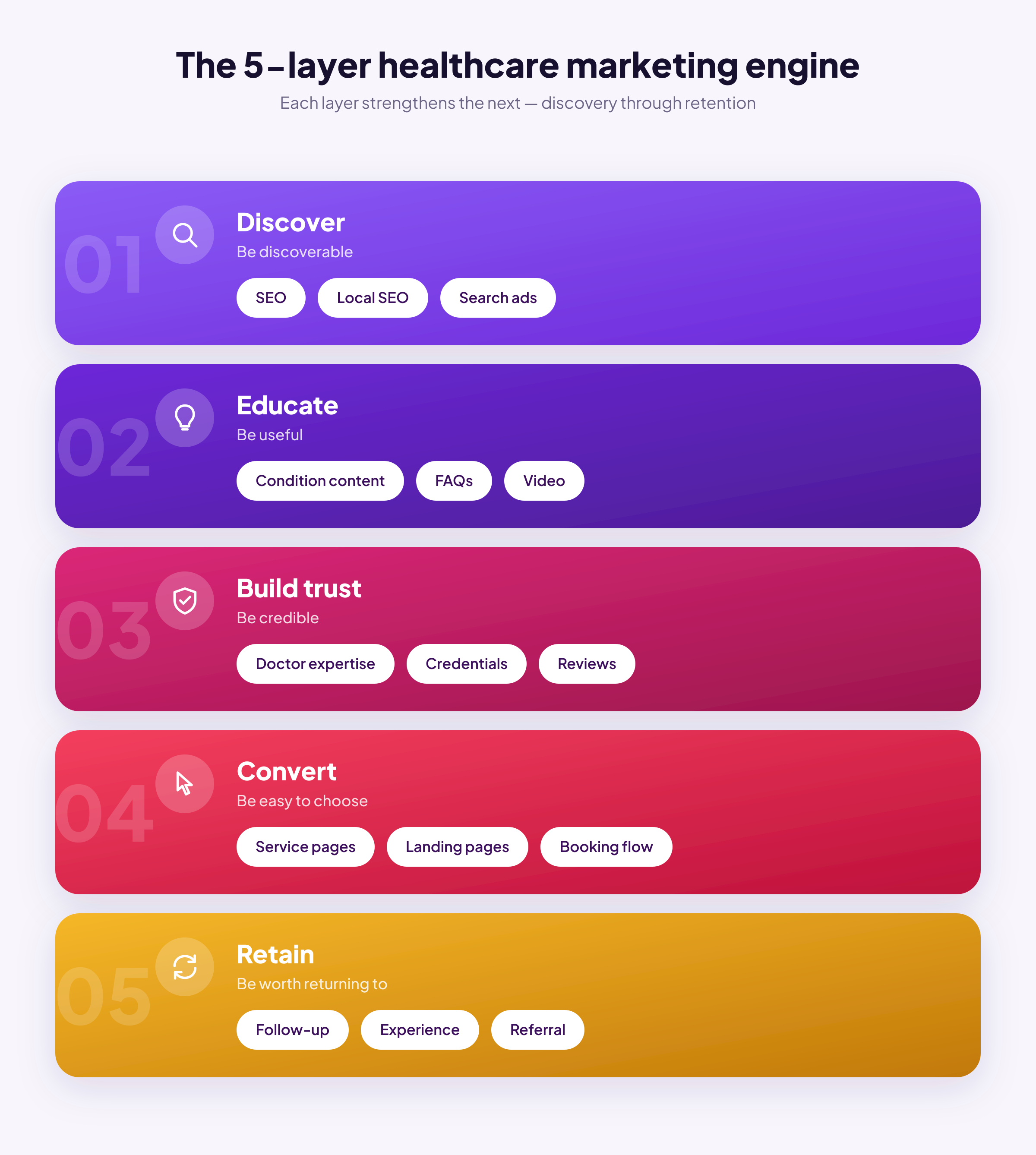This screenshot has width=1036, height=1155.
Task: Click the refresh arrows Retain icon
Action: (x=185, y=966)
